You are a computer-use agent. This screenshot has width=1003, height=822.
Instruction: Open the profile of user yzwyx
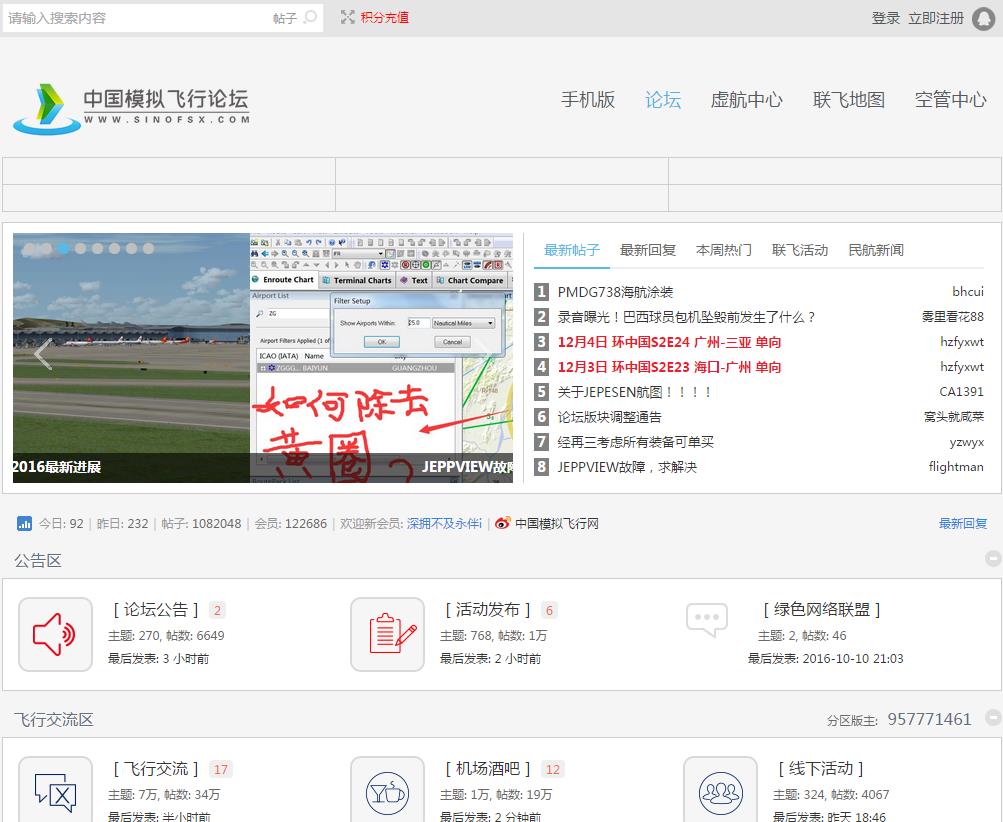(967, 442)
